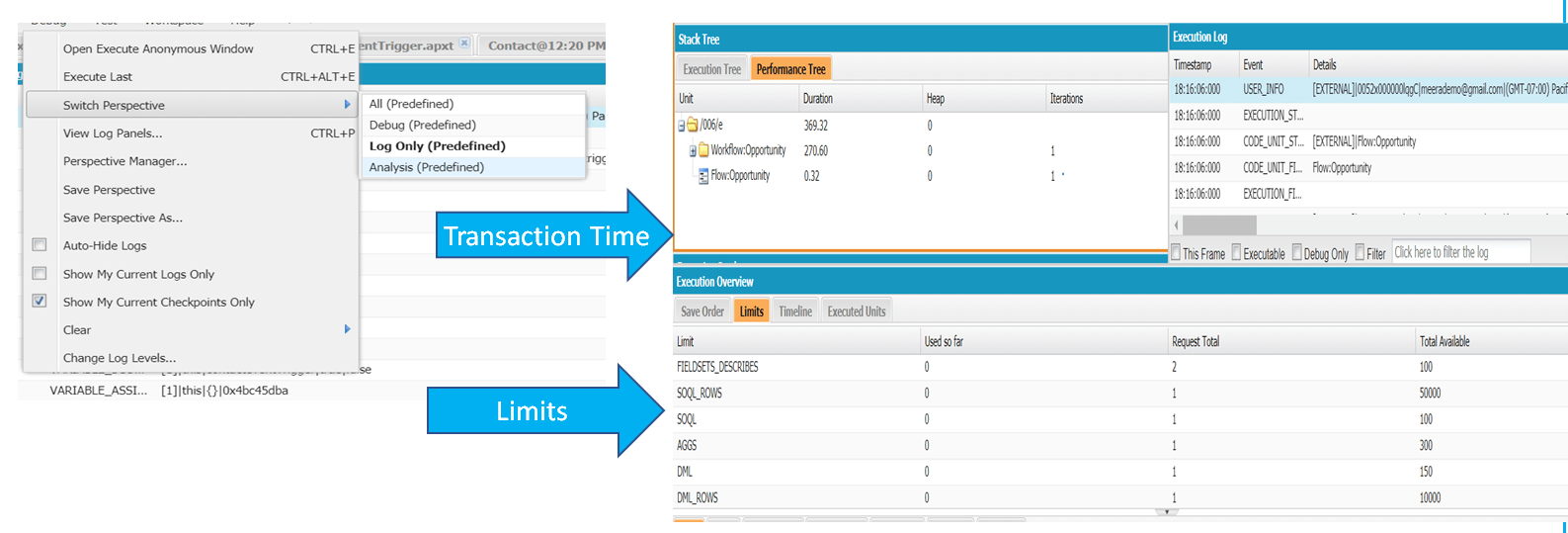The width and height of the screenshot is (1568, 533).
Task: Enable the Auto-Hide Logs checkbox
Action: coord(40,245)
